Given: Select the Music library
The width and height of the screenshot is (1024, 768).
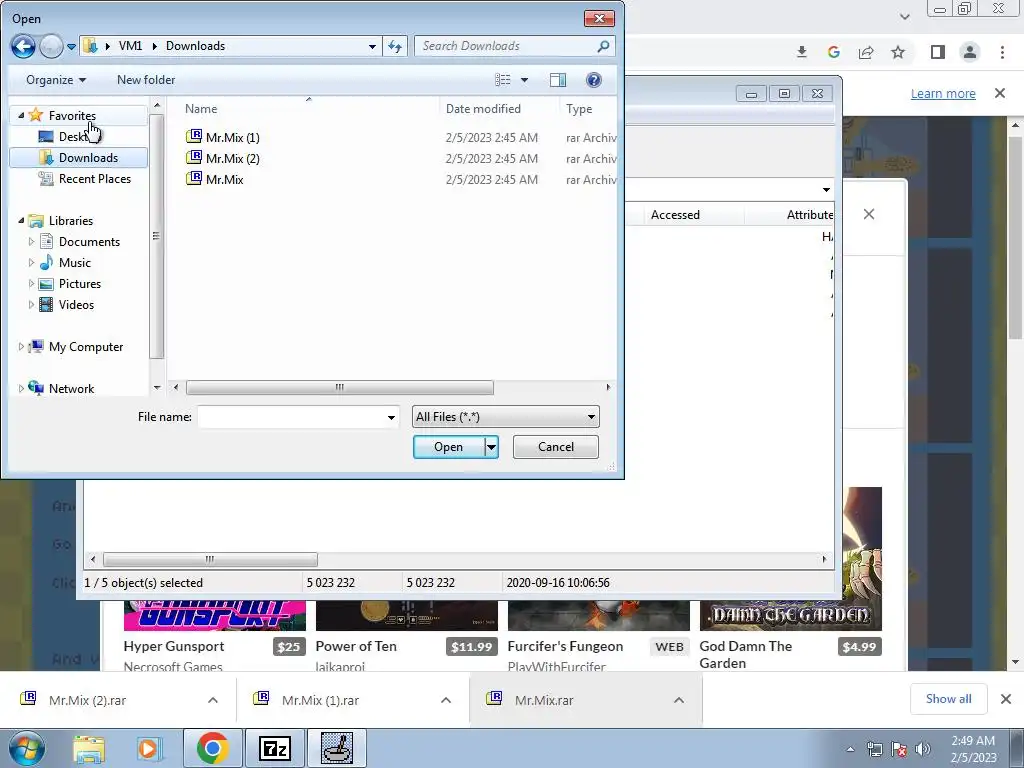Looking at the screenshot, I should [65, 263].
